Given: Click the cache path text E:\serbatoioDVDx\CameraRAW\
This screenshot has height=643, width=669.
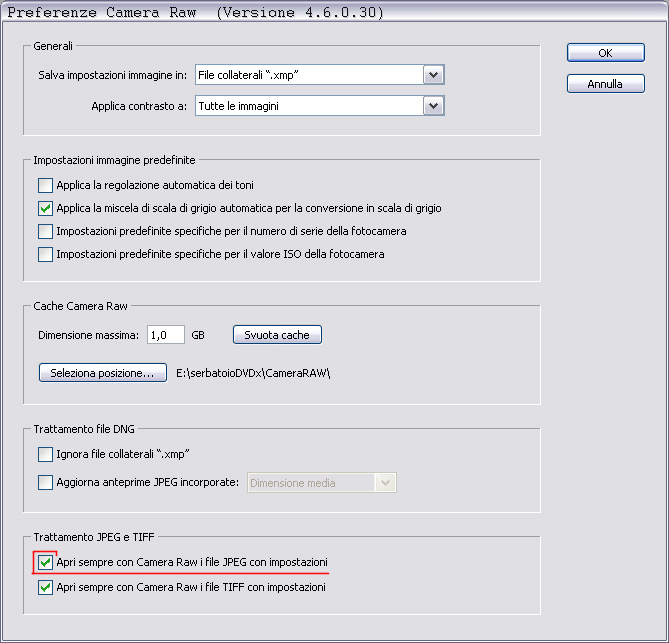Looking at the screenshot, I should 252,373.
